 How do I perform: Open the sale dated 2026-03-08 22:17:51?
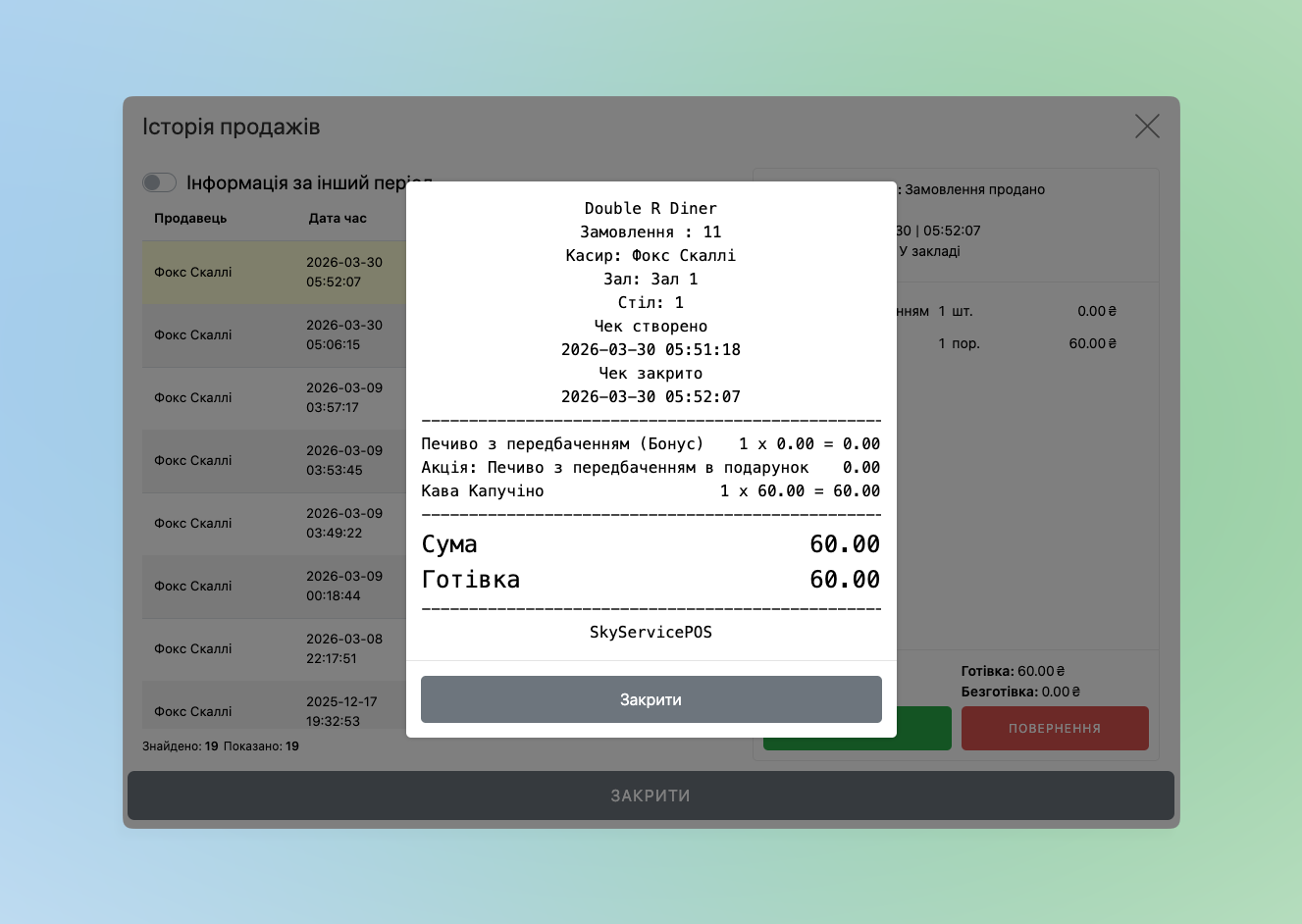(x=275, y=649)
